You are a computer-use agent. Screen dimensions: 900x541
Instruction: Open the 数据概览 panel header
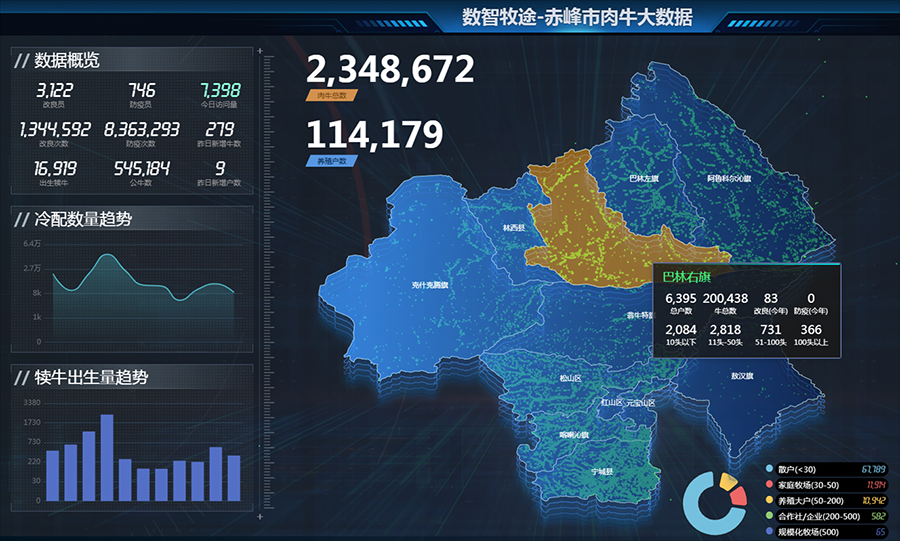[x=67, y=60]
